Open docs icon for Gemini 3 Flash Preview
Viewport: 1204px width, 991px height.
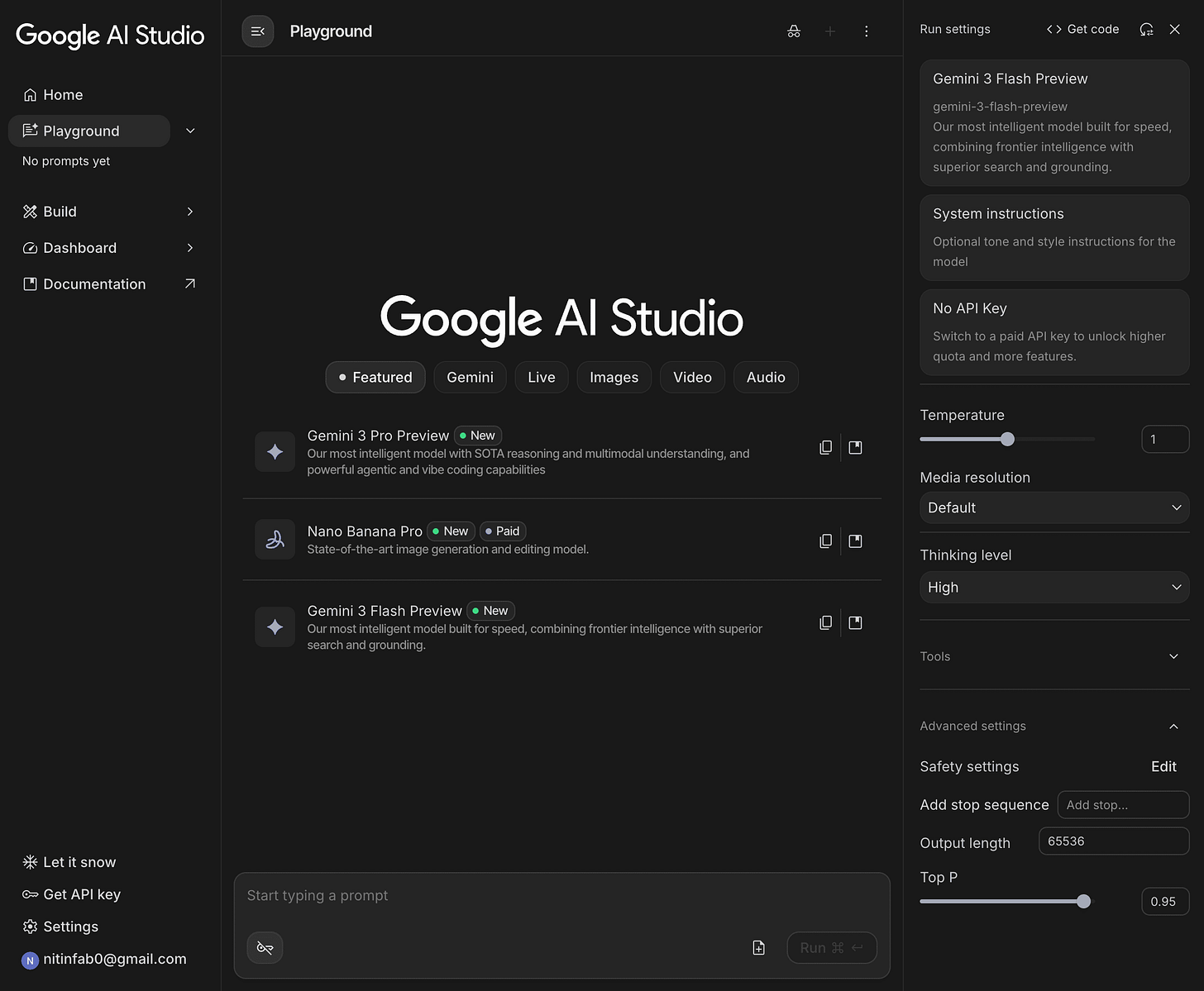tap(856, 622)
